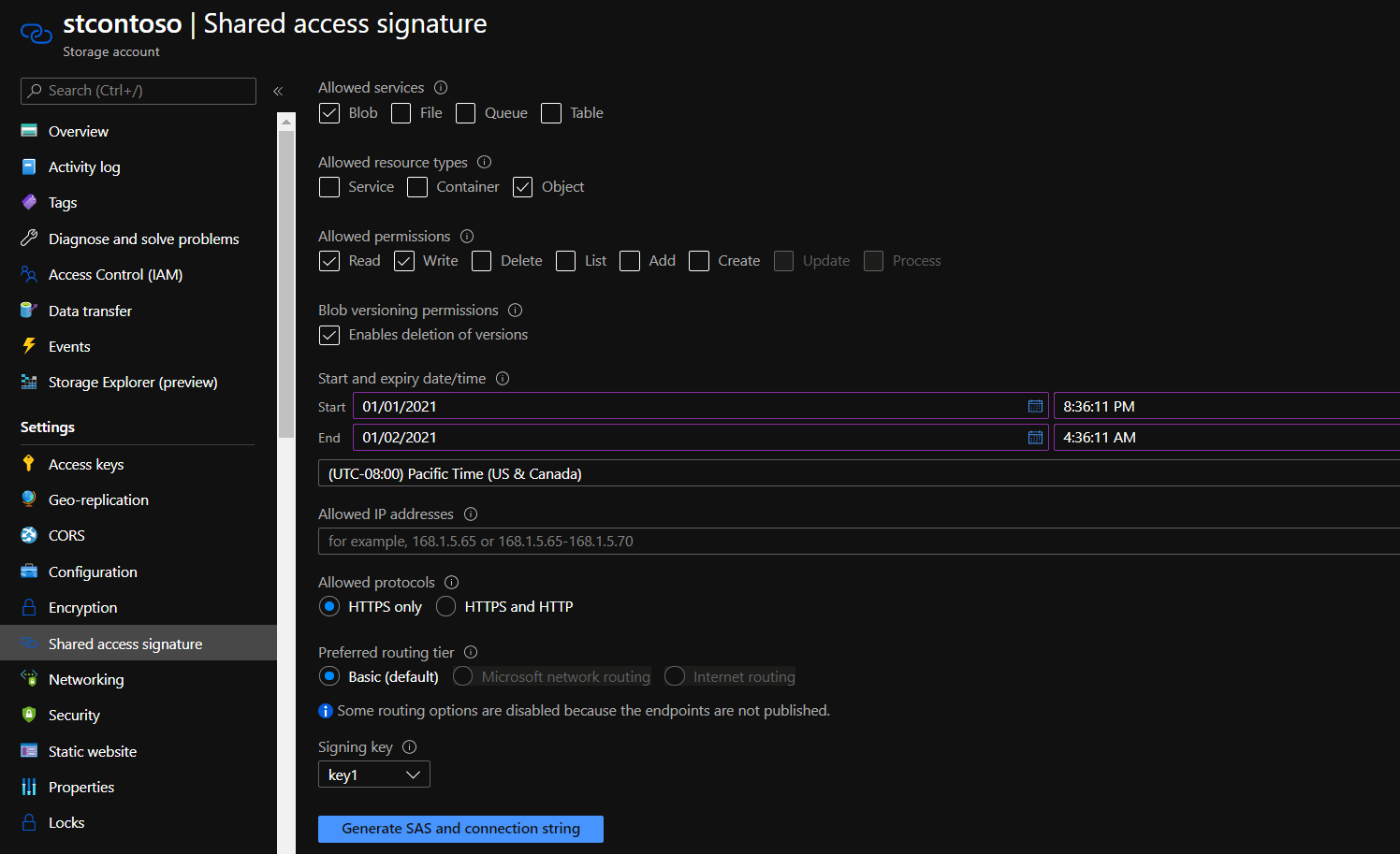Uncheck the Blob service checkbox
This screenshot has width=1400, height=854.
coord(329,113)
